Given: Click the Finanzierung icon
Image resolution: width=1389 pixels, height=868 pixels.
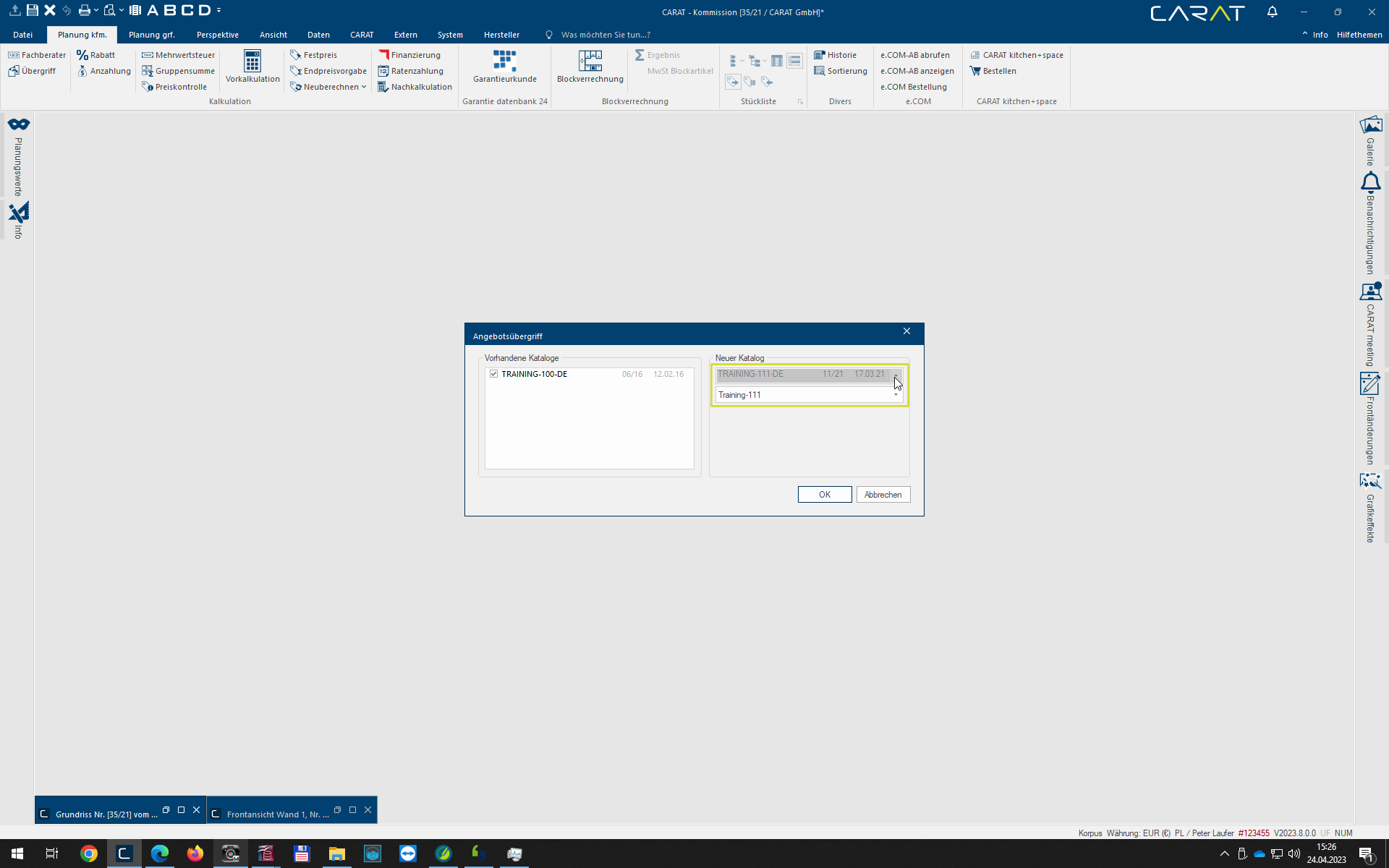Looking at the screenshot, I should tap(384, 55).
